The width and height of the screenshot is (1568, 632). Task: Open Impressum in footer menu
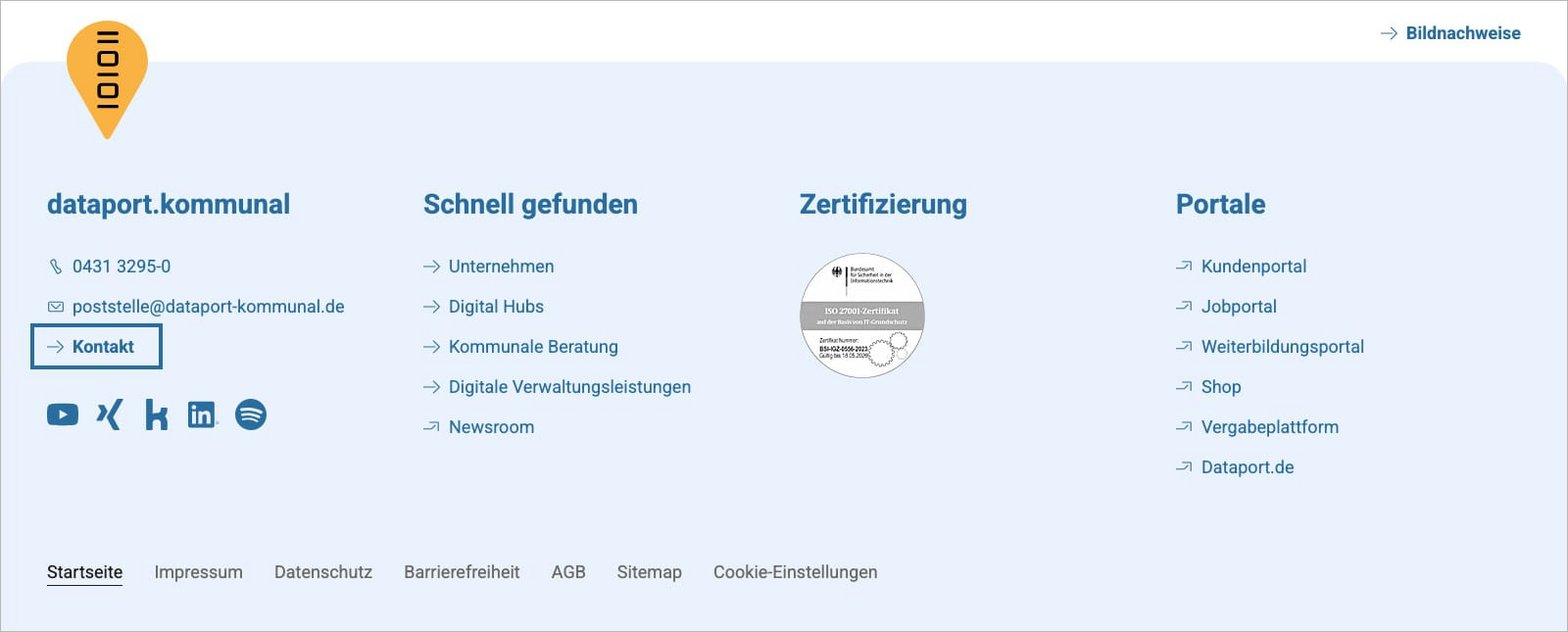click(198, 573)
